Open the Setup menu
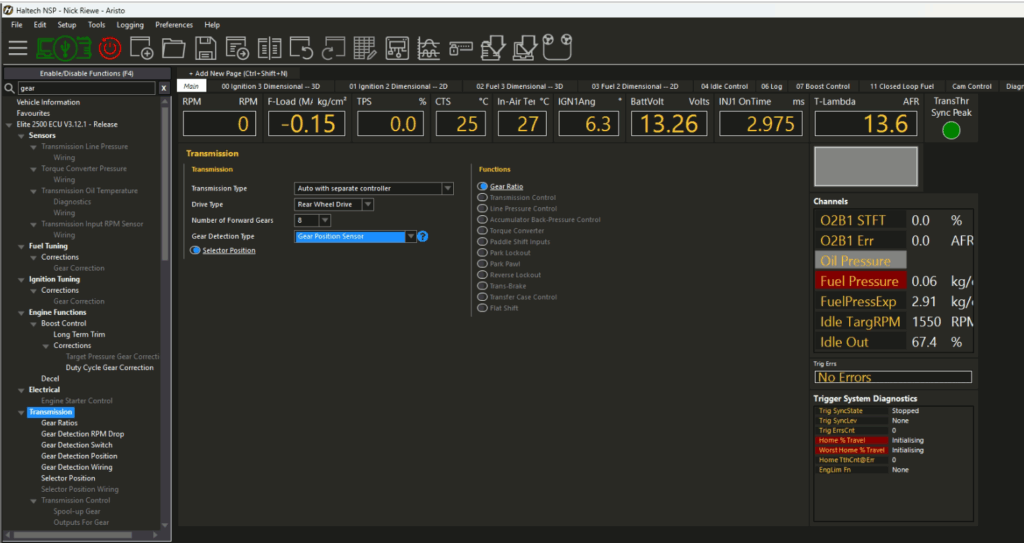 pyautogui.click(x=67, y=25)
